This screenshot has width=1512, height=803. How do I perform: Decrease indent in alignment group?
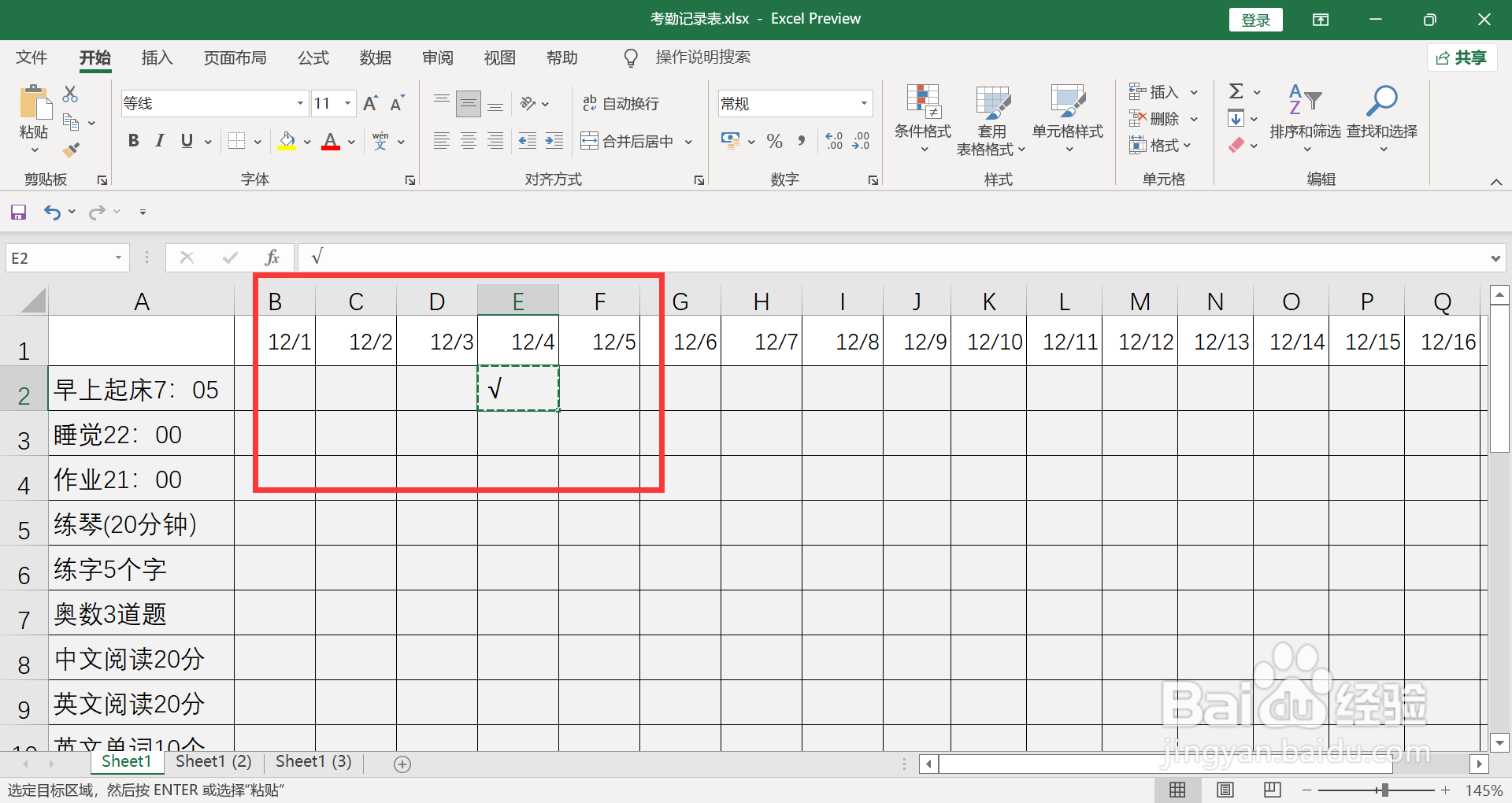(x=528, y=141)
